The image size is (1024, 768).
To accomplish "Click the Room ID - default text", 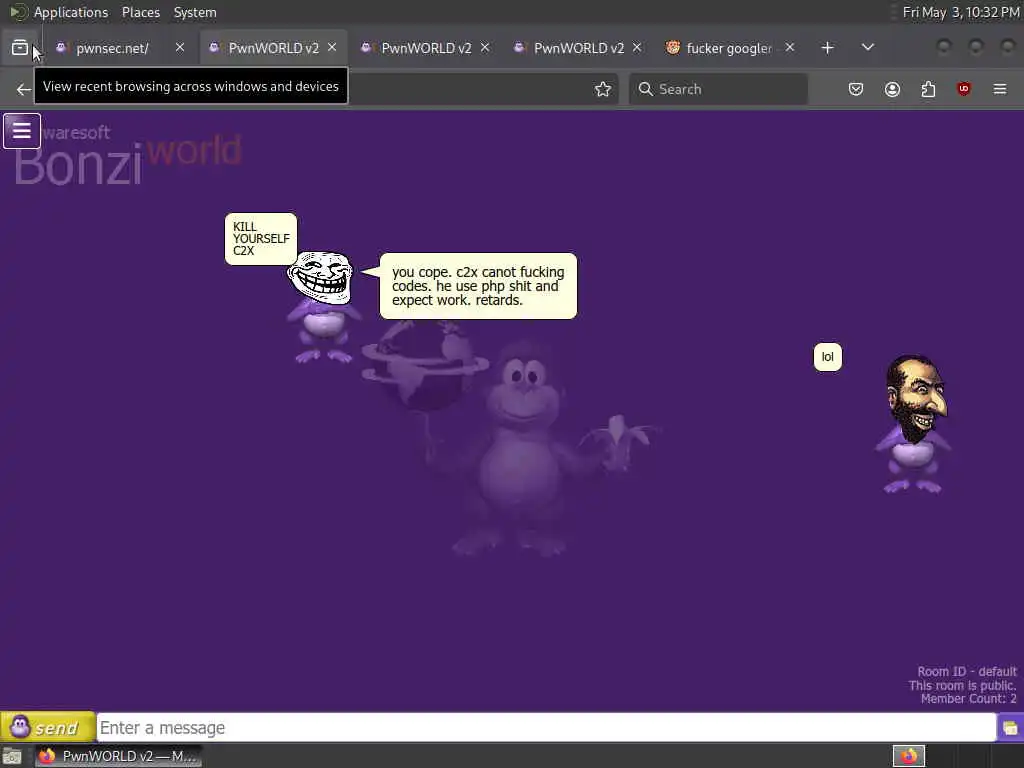I will (967, 671).
